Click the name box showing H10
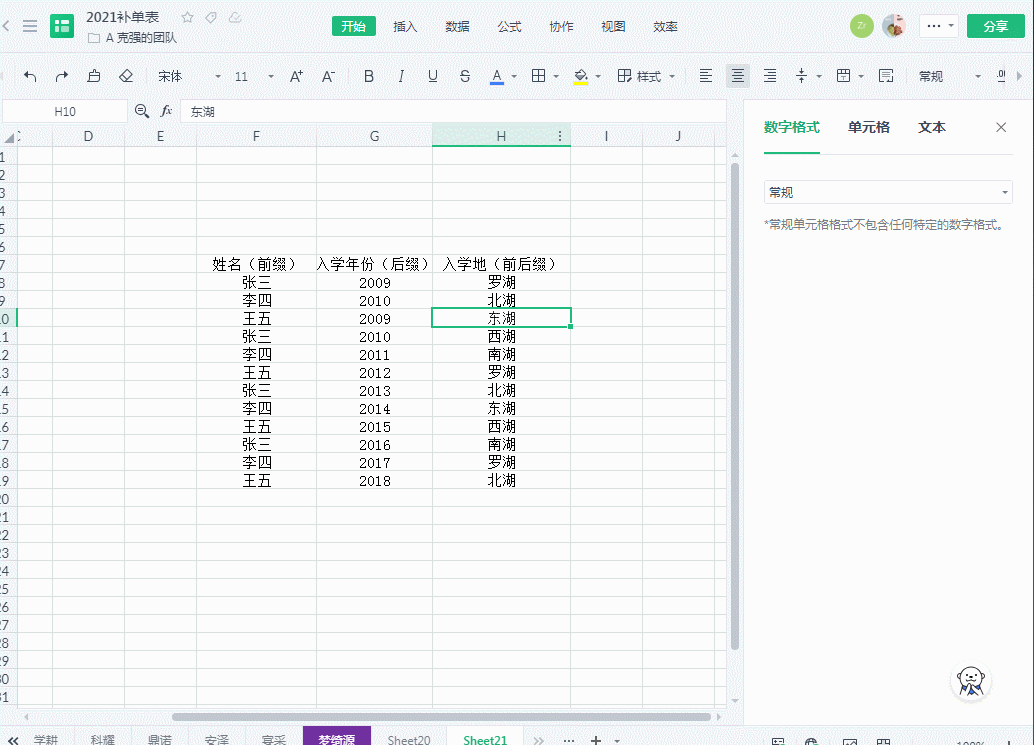Screen dimensions: 1034x745 click(65, 111)
